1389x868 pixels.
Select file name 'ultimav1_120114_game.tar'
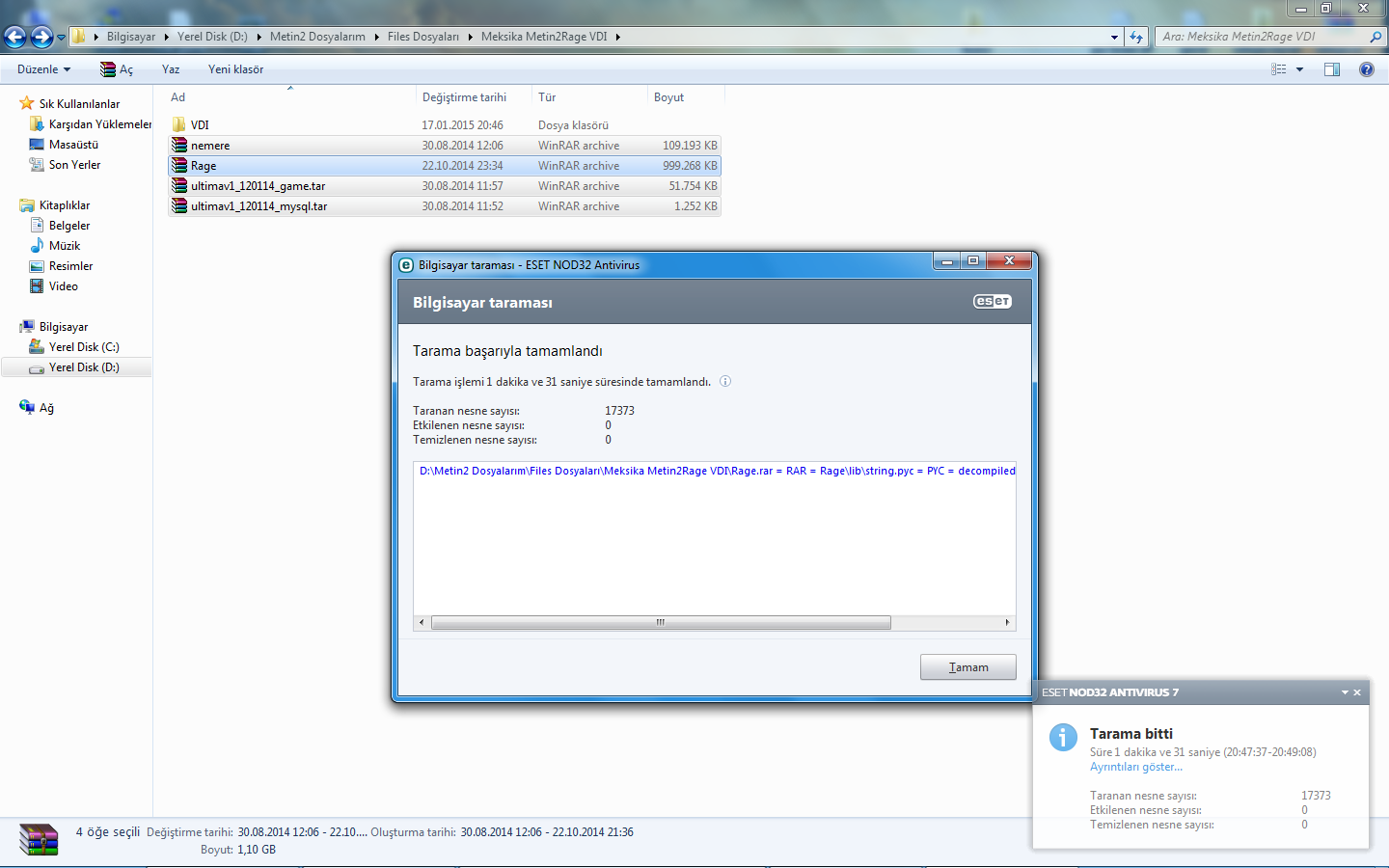258,186
